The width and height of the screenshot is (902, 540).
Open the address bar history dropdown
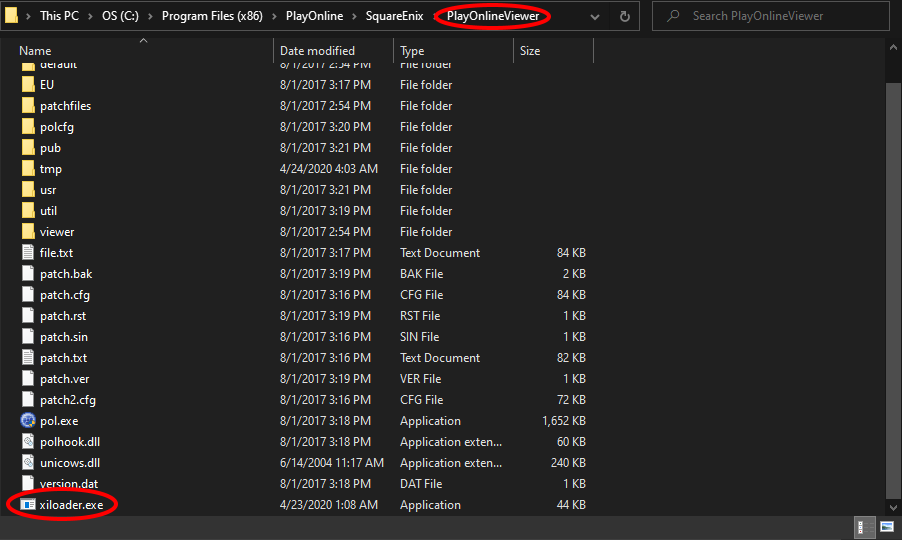[x=595, y=17]
